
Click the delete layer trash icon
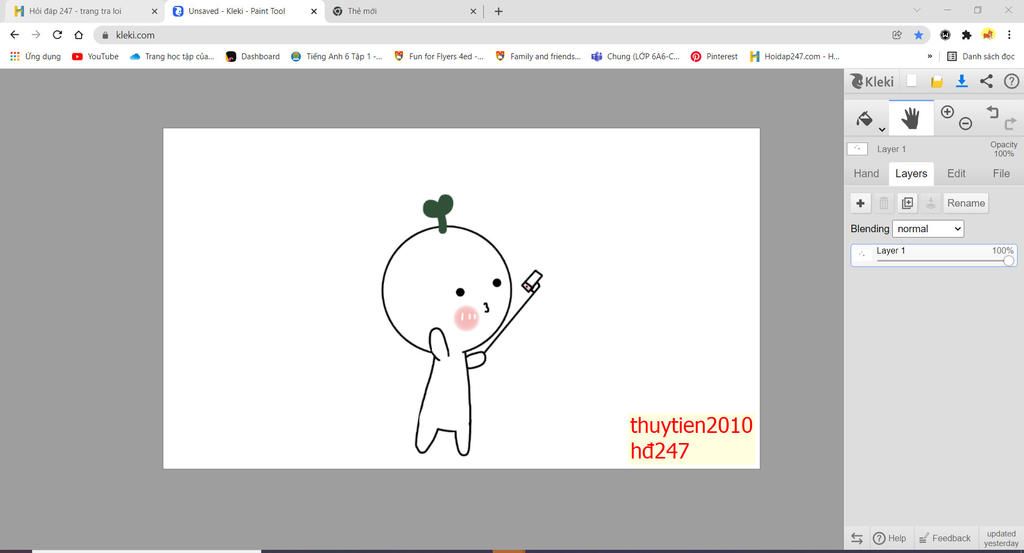pos(884,203)
